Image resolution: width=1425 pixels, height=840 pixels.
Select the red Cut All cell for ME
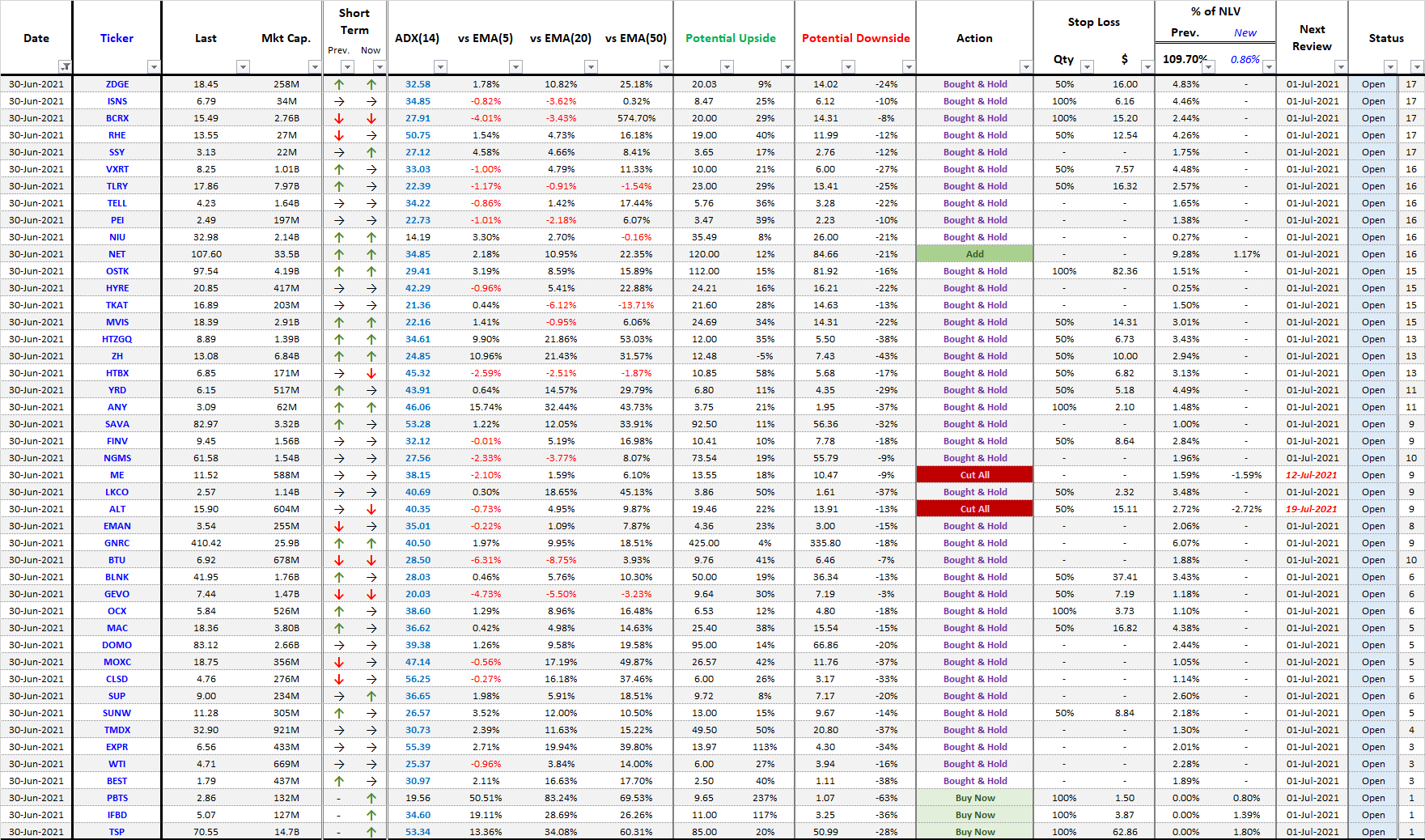974,475
